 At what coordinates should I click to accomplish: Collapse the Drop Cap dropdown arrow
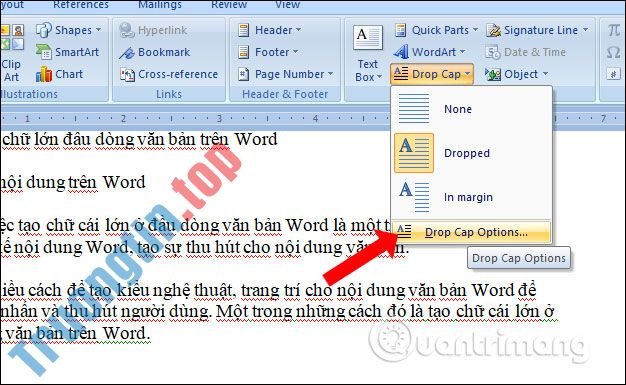click(x=468, y=74)
